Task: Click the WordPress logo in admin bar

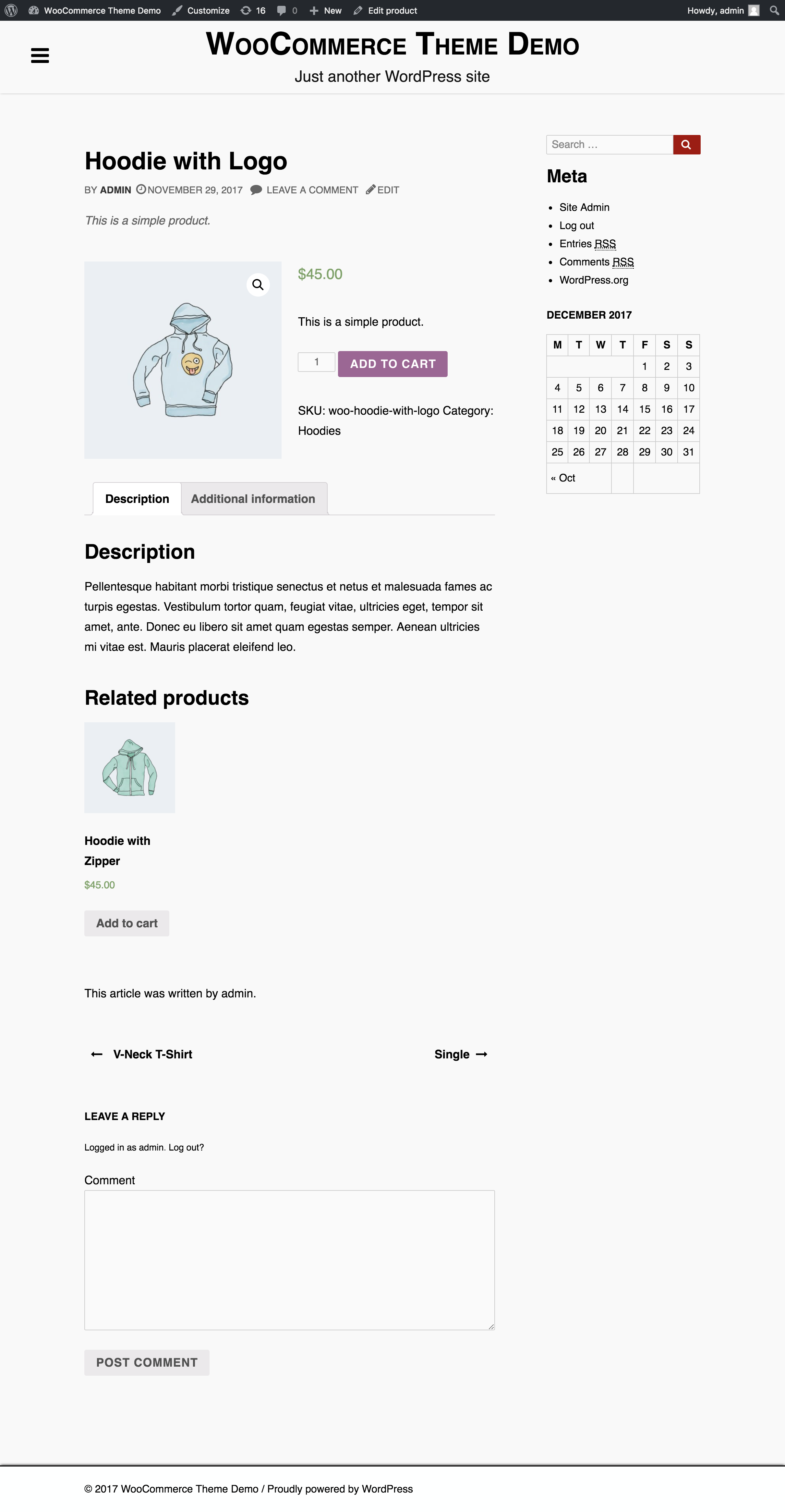Action: tap(11, 11)
